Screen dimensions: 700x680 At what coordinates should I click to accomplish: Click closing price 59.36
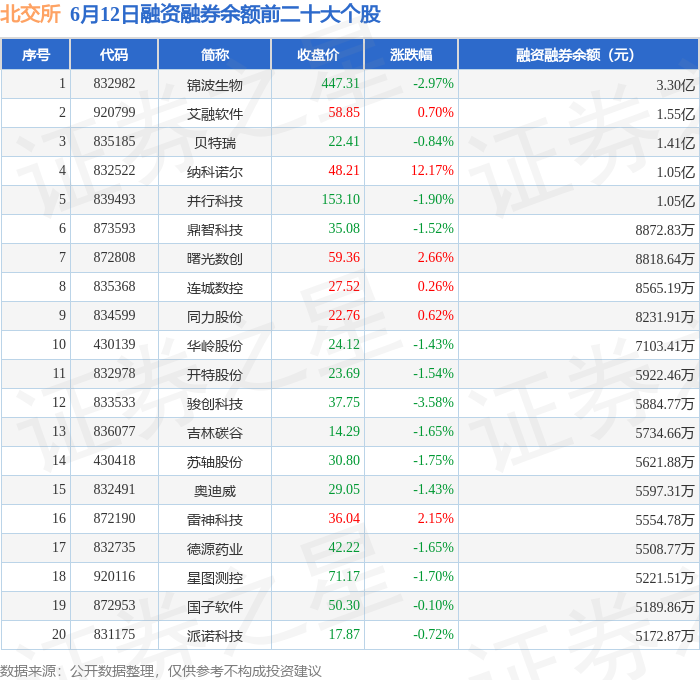[x=344, y=258]
